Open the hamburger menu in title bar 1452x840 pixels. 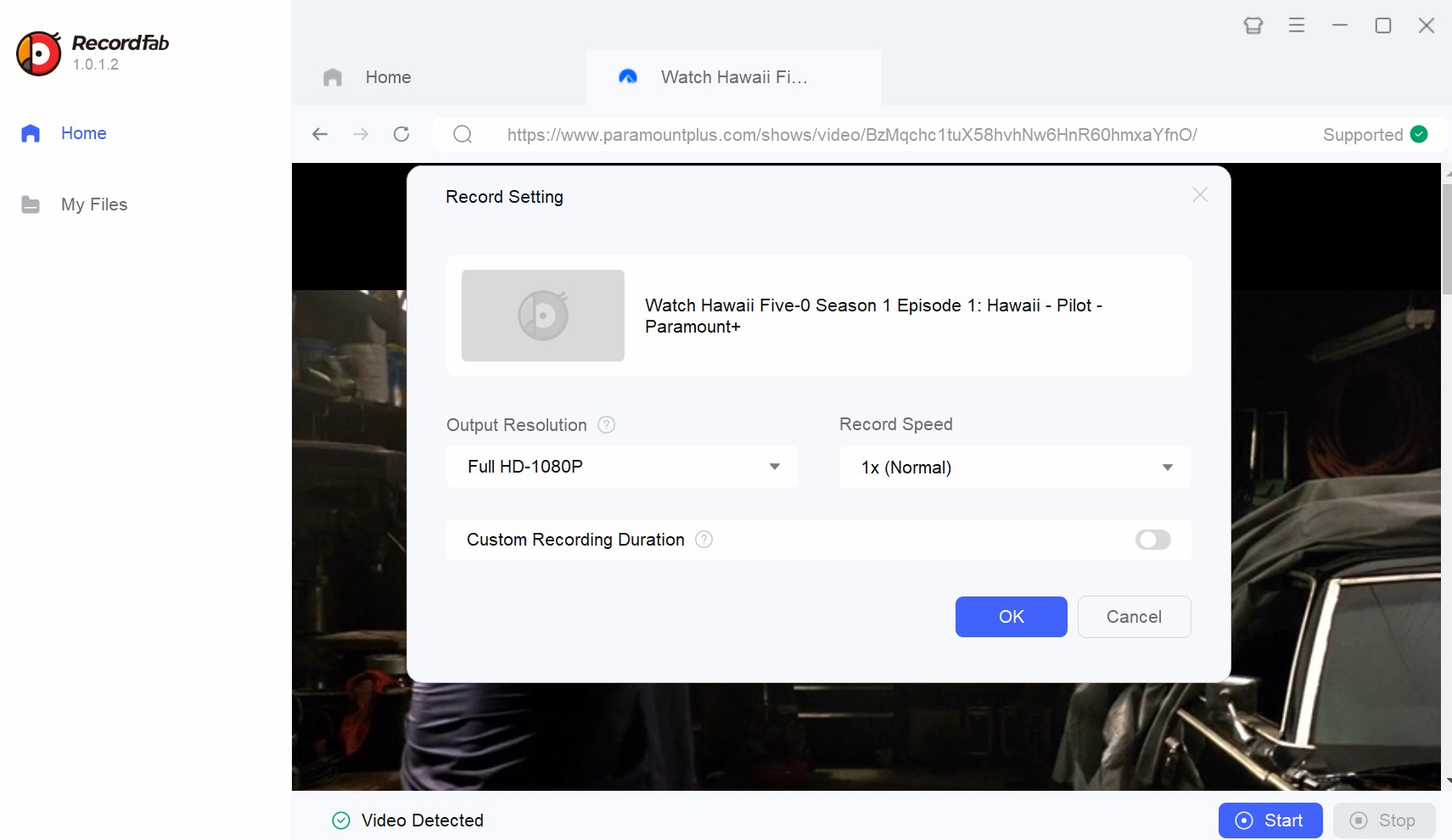pyautogui.click(x=1297, y=25)
